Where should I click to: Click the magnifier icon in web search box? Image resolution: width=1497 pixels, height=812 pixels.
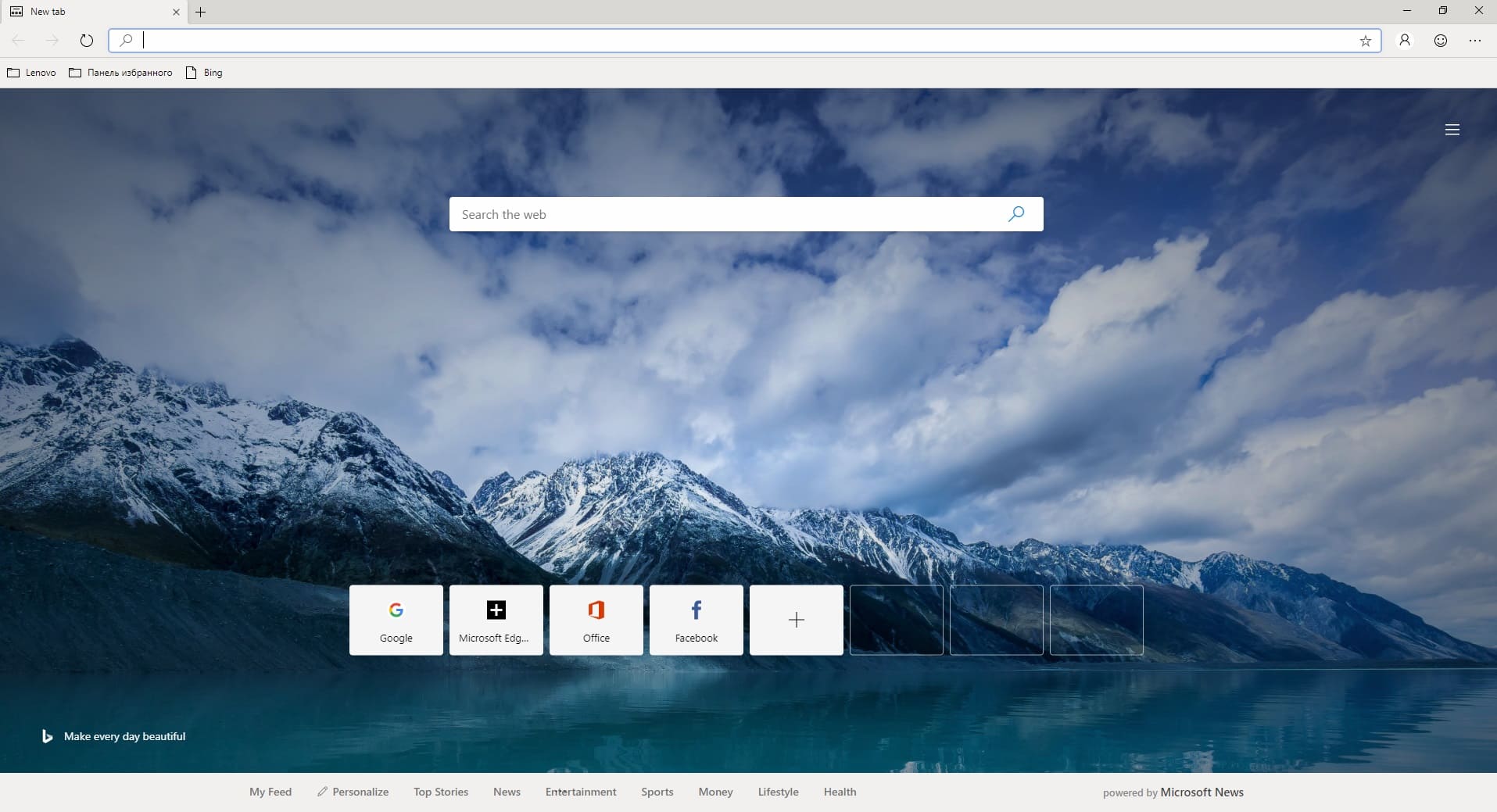tap(1015, 214)
